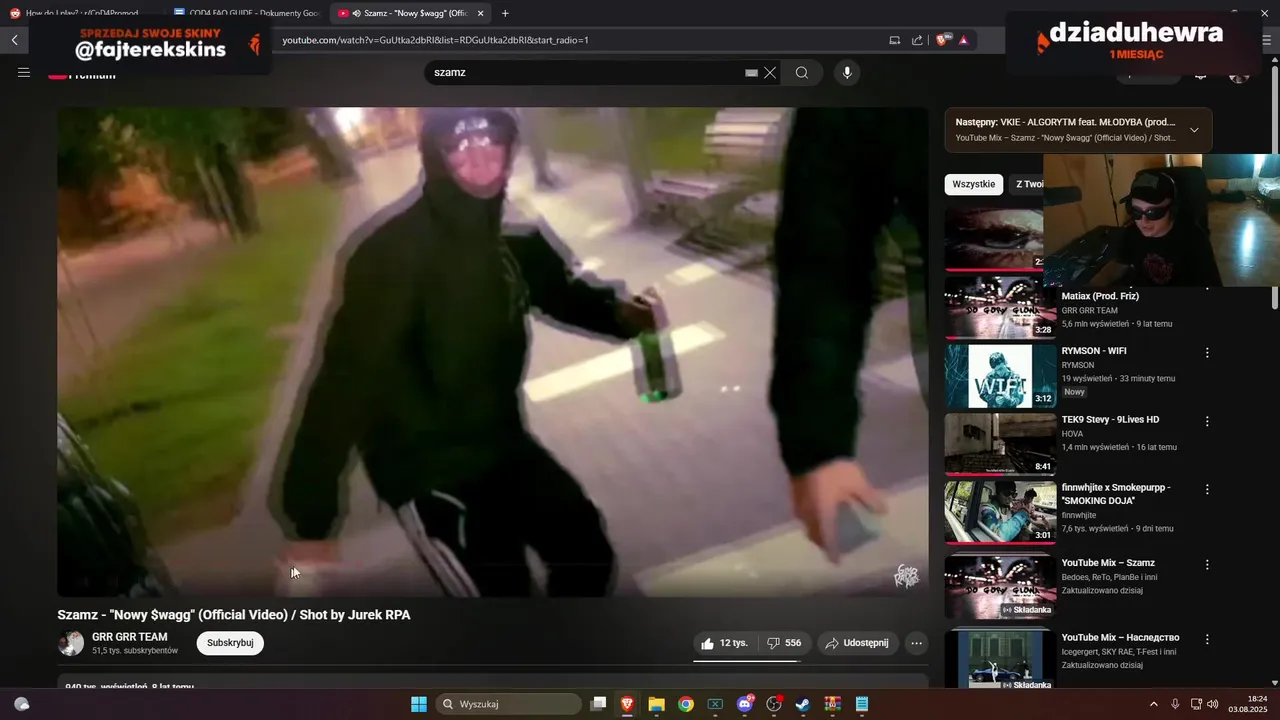Click the video title 'Szamz - Nowy $wagg'
The height and width of the screenshot is (720, 1280).
pyautogui.click(x=234, y=615)
